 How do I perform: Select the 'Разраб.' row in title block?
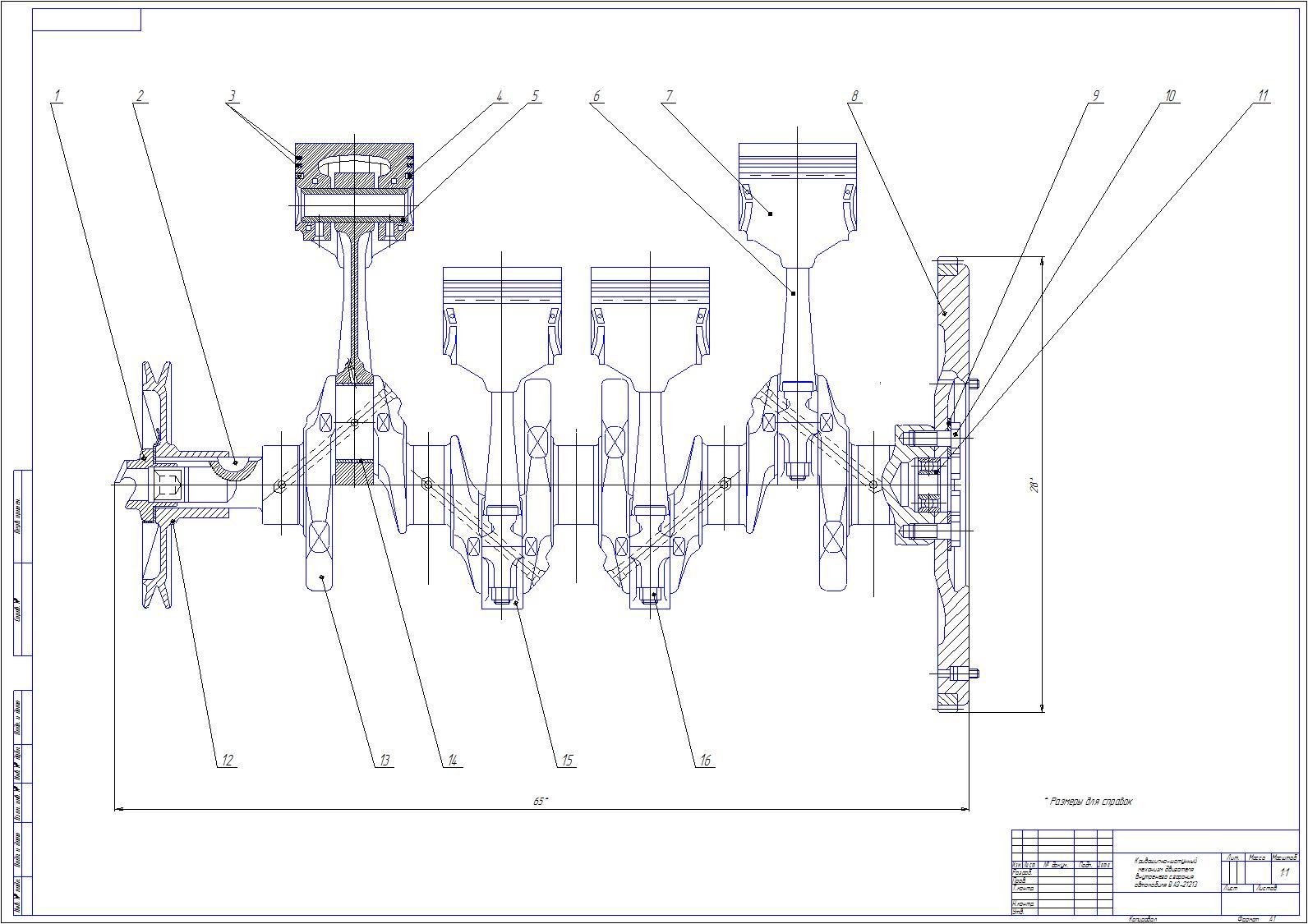point(1022,872)
